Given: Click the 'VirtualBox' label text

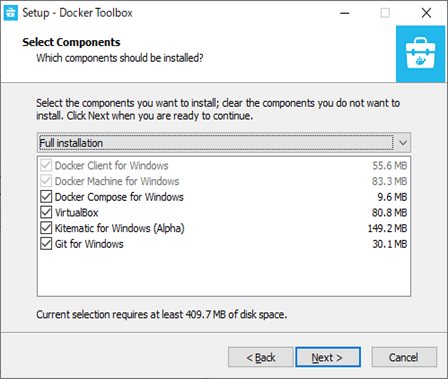Looking at the screenshot, I should tap(77, 213).
